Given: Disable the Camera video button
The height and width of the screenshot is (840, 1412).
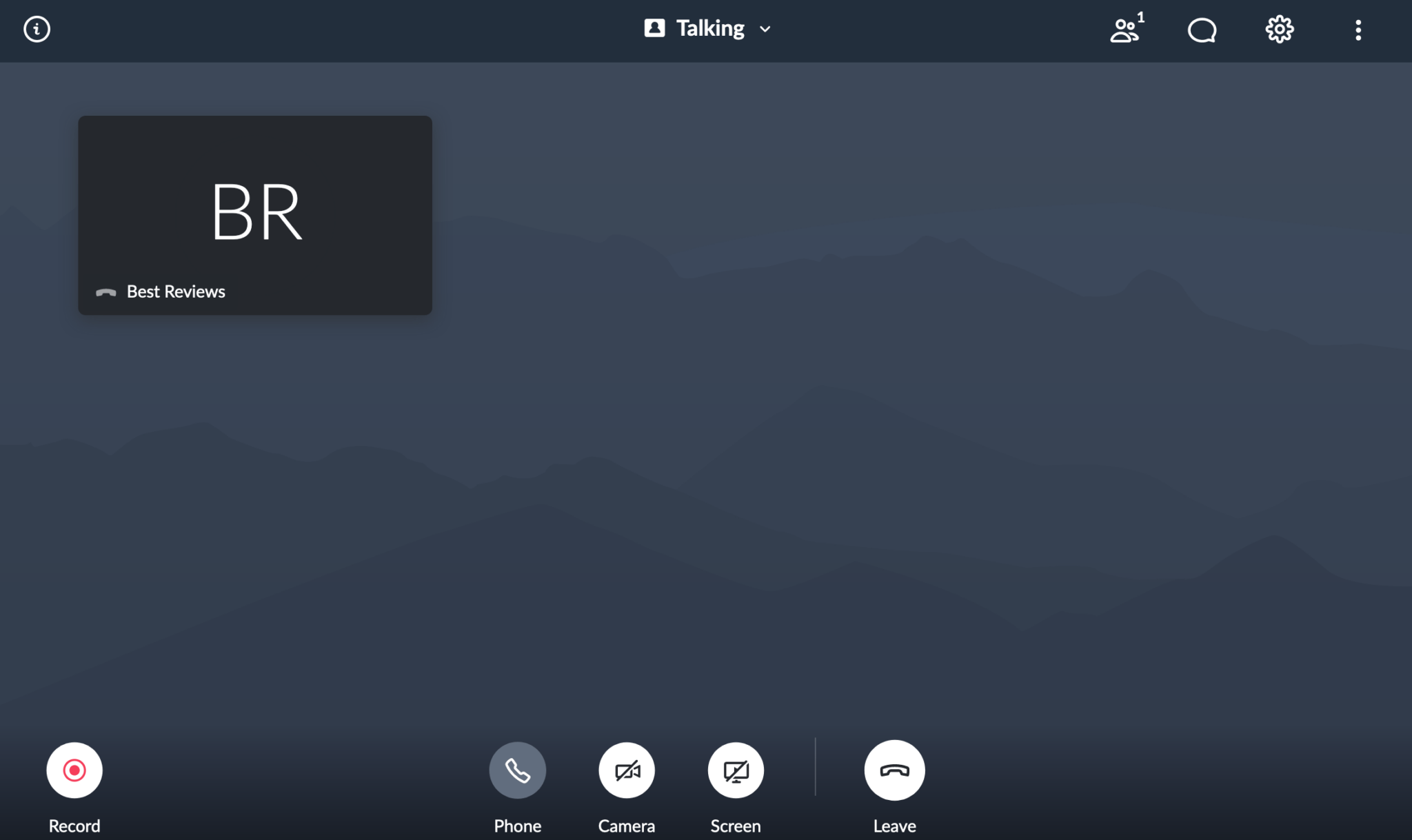Looking at the screenshot, I should point(627,770).
